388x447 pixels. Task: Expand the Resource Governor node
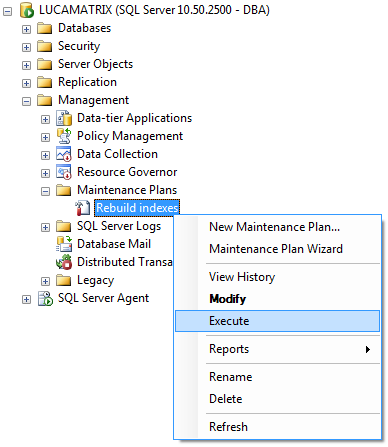45,173
